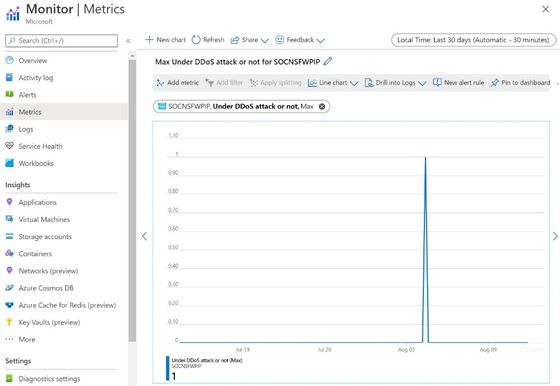This screenshot has width=560, height=386.
Task: Navigate chart to previous time range
Action: 144,236
